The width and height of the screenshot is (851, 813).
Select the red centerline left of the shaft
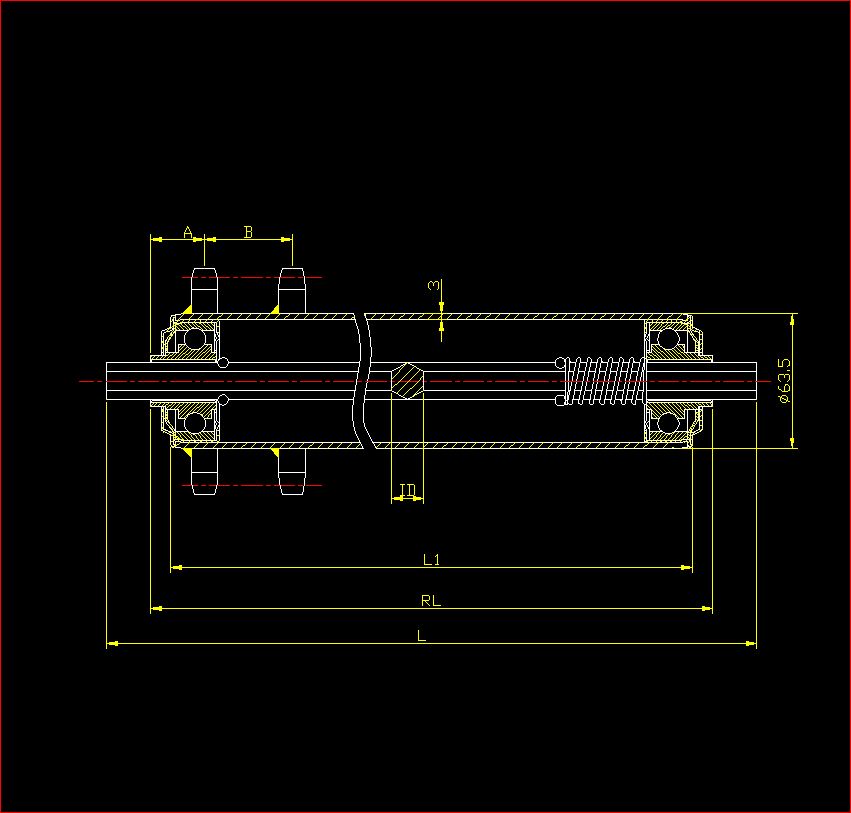click(92, 381)
